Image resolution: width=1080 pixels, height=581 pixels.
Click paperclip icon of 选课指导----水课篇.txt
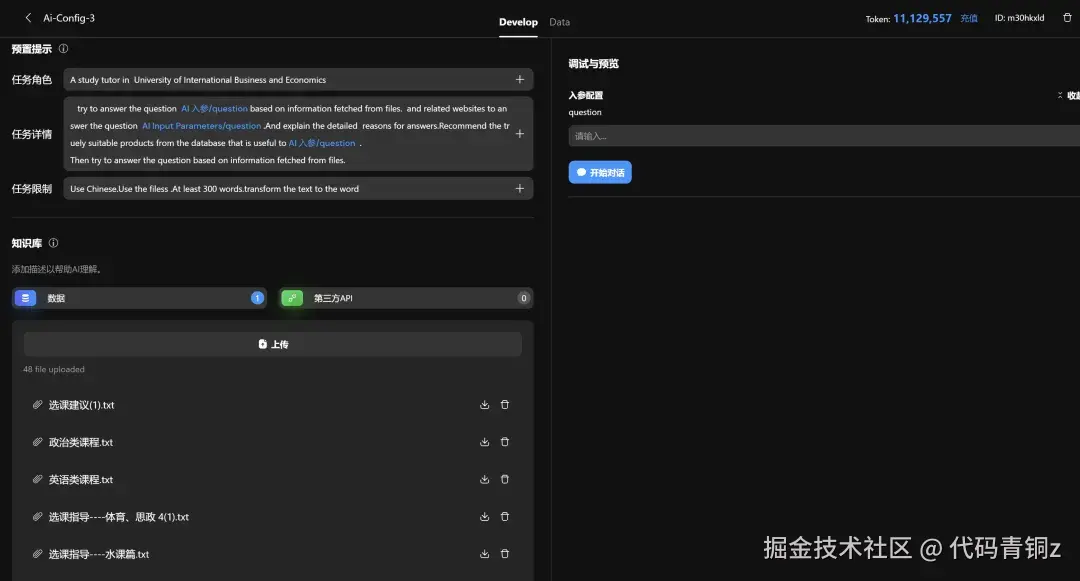click(37, 553)
